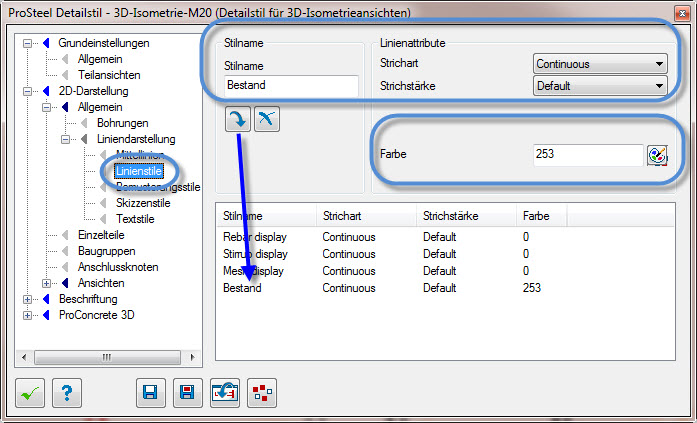Select the Linienstile tree item

click(x=139, y=171)
